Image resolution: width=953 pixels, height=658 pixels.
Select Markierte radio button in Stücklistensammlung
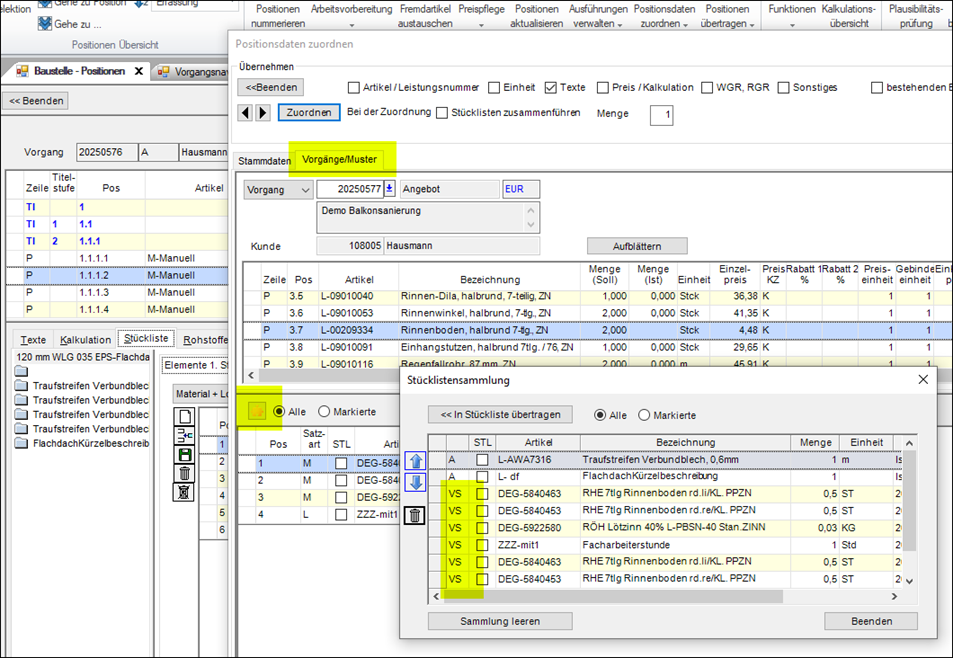click(x=644, y=415)
